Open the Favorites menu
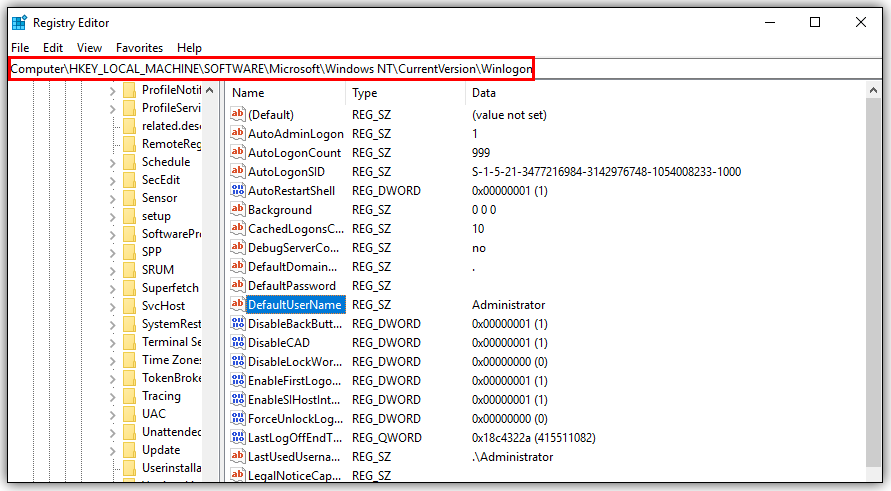 [139, 48]
